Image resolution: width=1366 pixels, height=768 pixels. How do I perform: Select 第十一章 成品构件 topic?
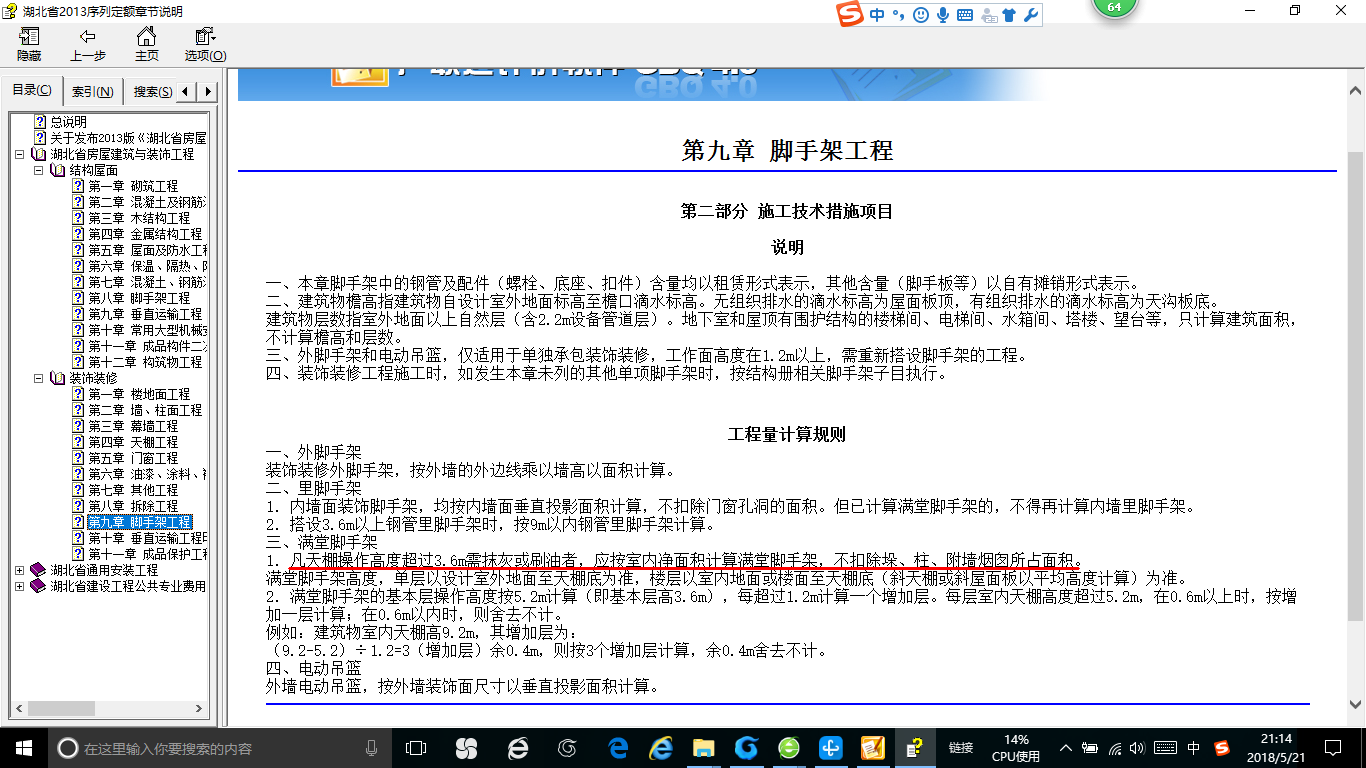tap(147, 346)
